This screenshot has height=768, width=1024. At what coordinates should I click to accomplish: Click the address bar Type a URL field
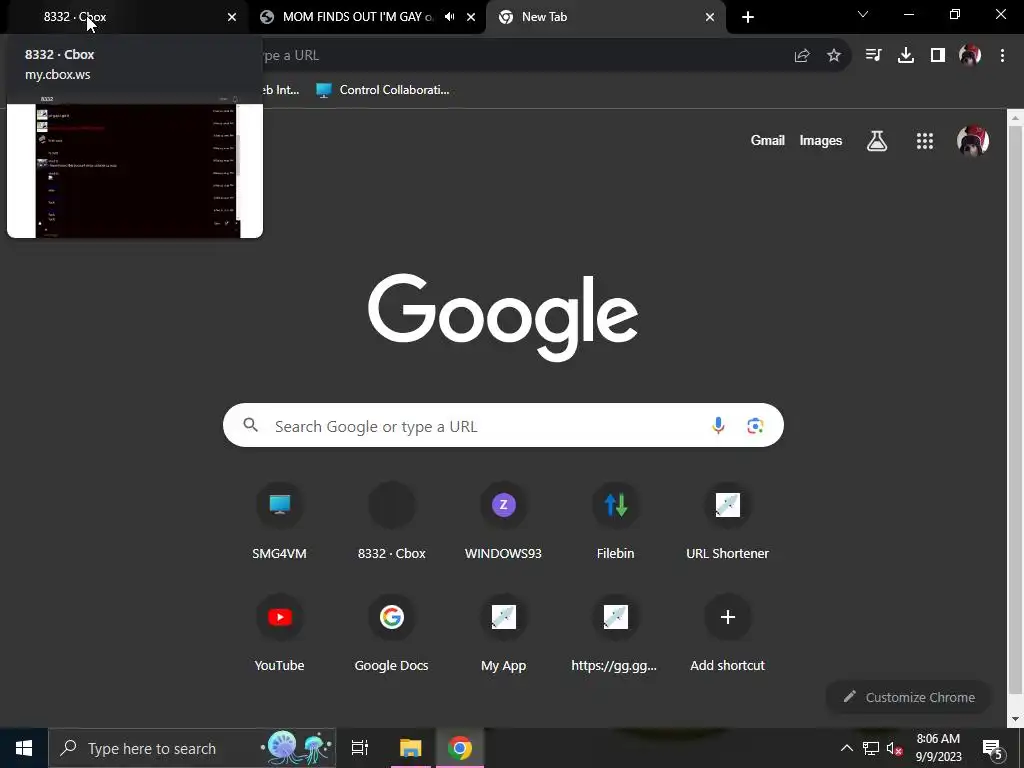(516, 56)
